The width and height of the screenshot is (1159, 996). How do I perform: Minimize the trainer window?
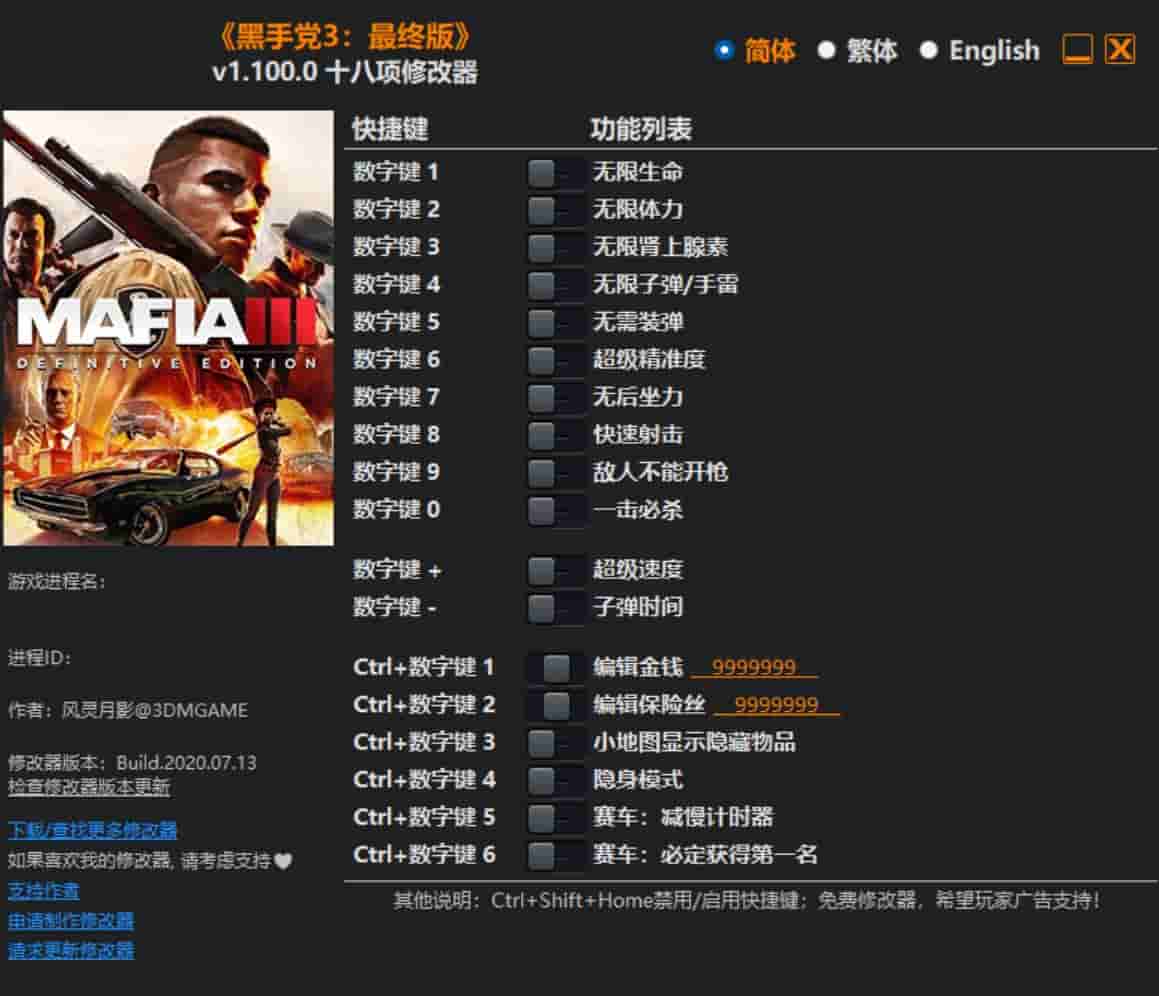[1077, 50]
